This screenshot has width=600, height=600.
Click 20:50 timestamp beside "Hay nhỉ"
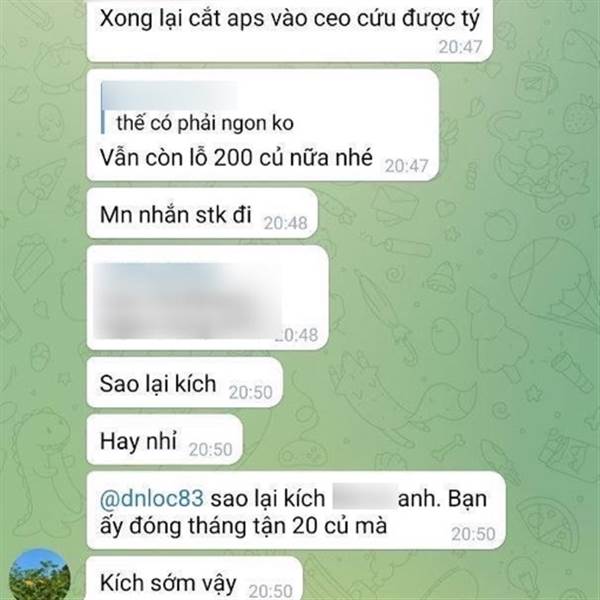(x=210, y=450)
